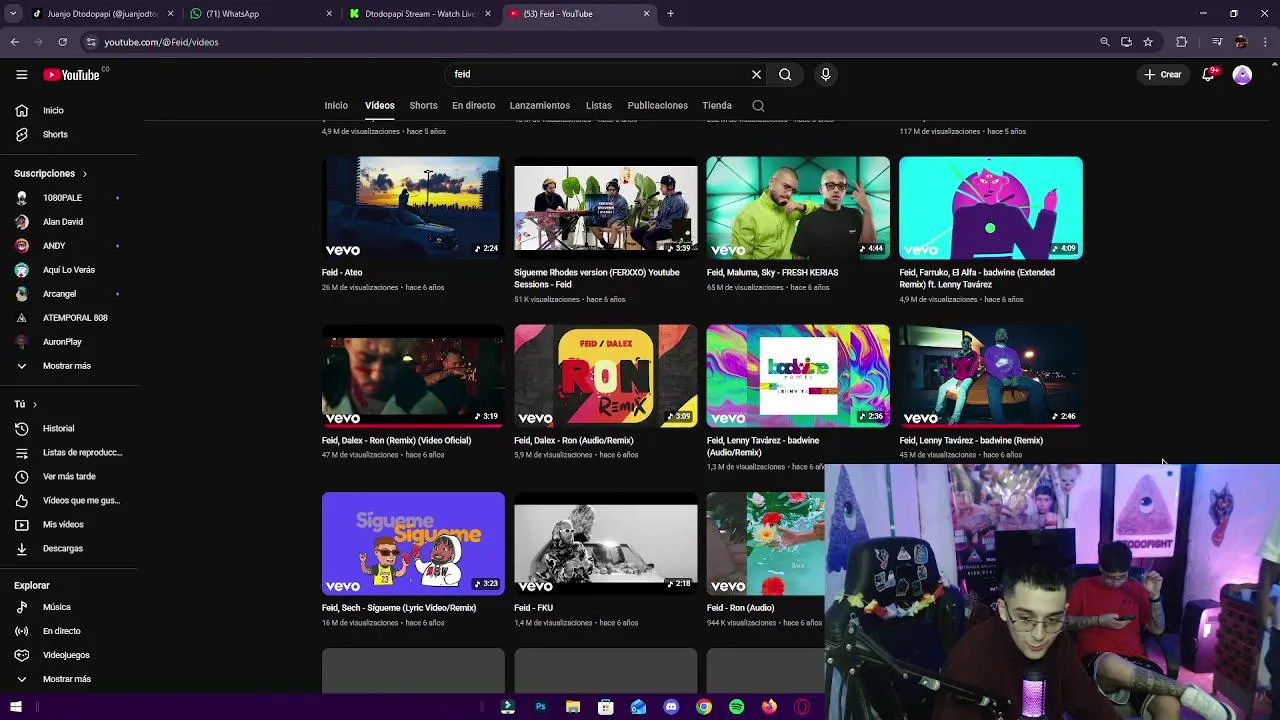Open YouTube notifications bell
Screen dimensions: 1280x720
click(1209, 74)
